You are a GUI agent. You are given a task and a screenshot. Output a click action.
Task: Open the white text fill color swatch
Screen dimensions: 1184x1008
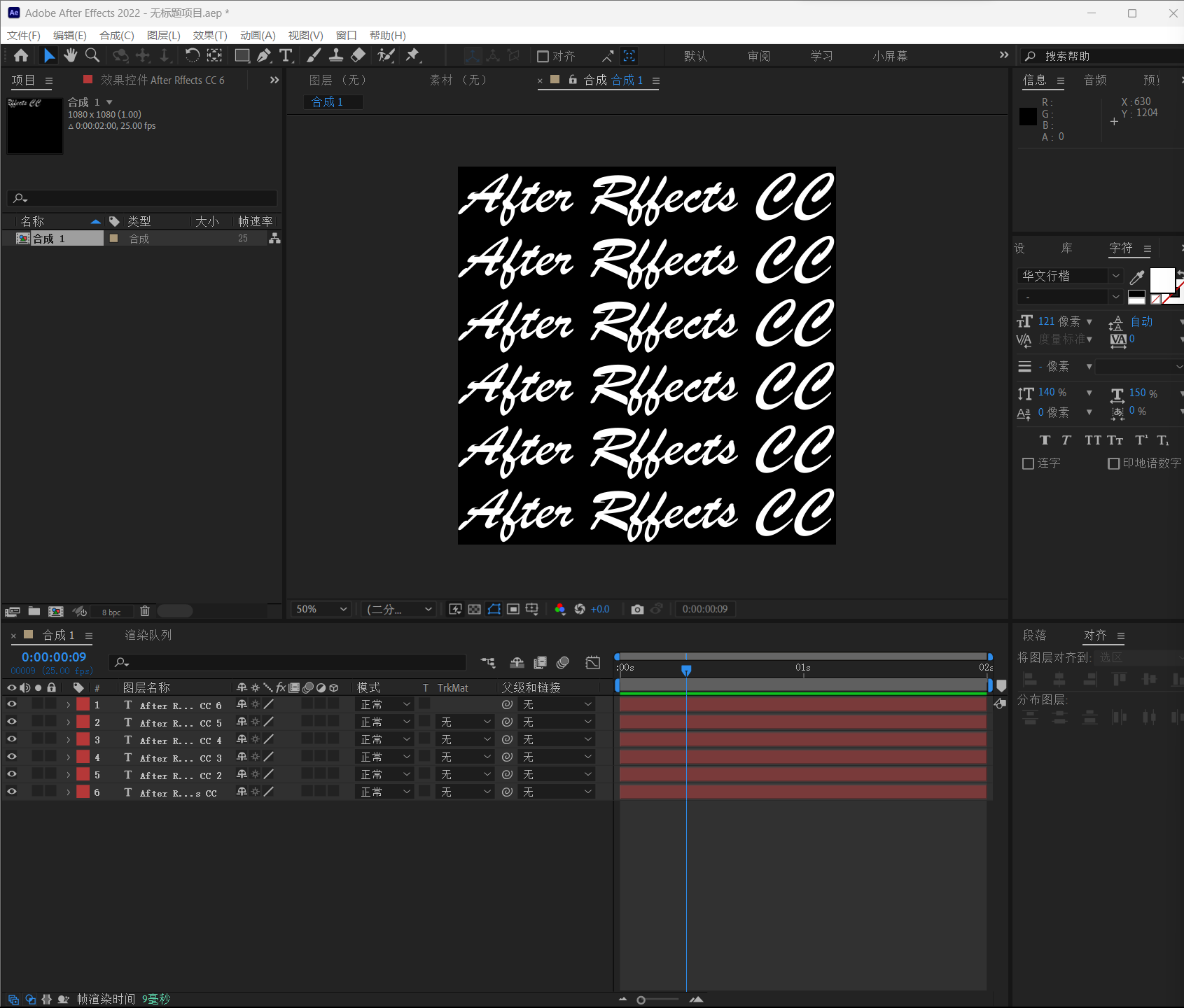1162,280
